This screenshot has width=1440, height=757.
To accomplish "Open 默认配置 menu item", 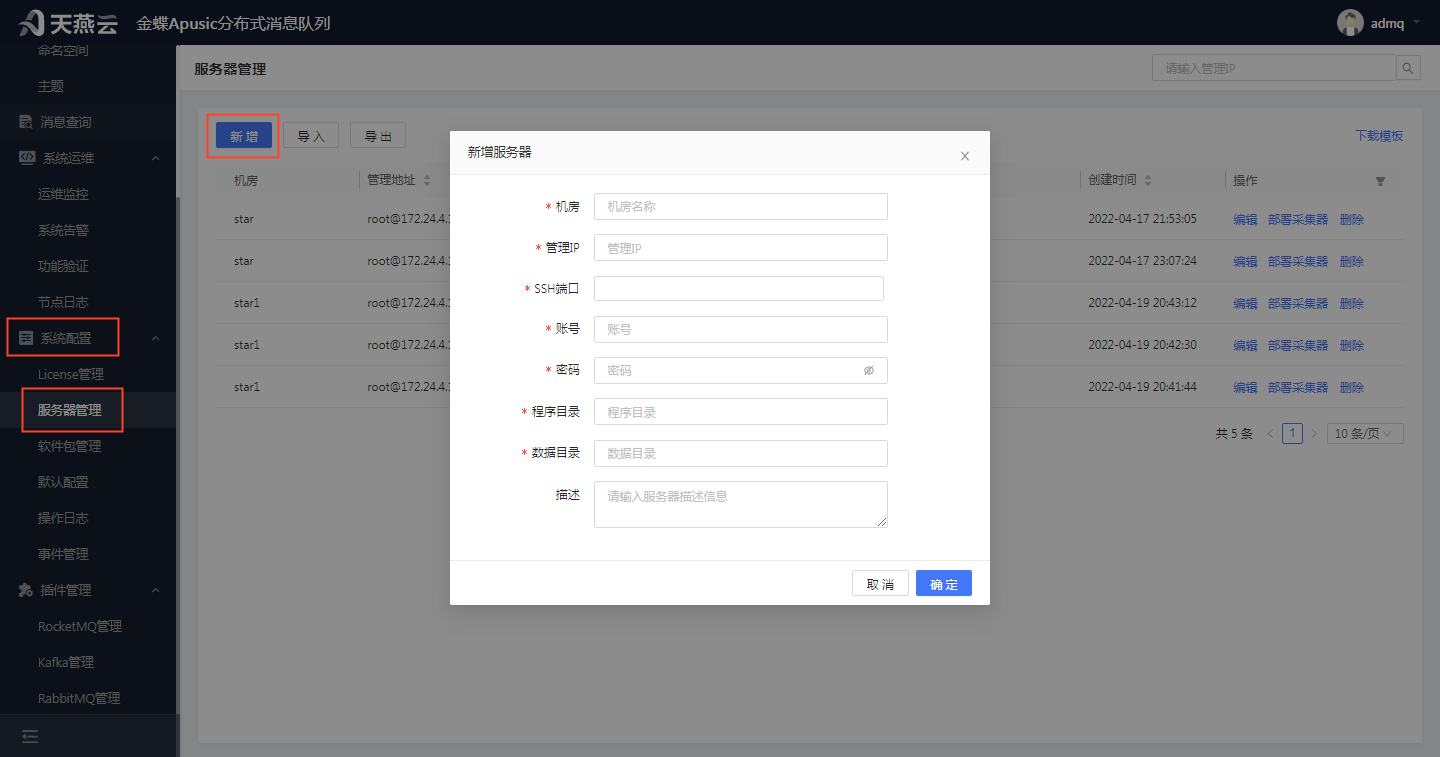I will tap(63, 482).
